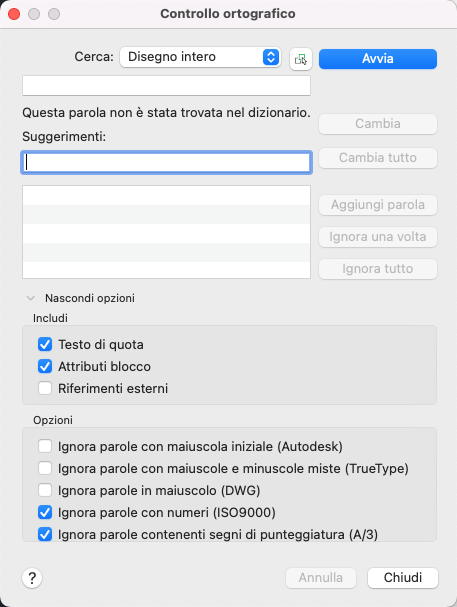Start the spell check with Avvia
Screen dimensions: 457x607
click(x=378, y=59)
